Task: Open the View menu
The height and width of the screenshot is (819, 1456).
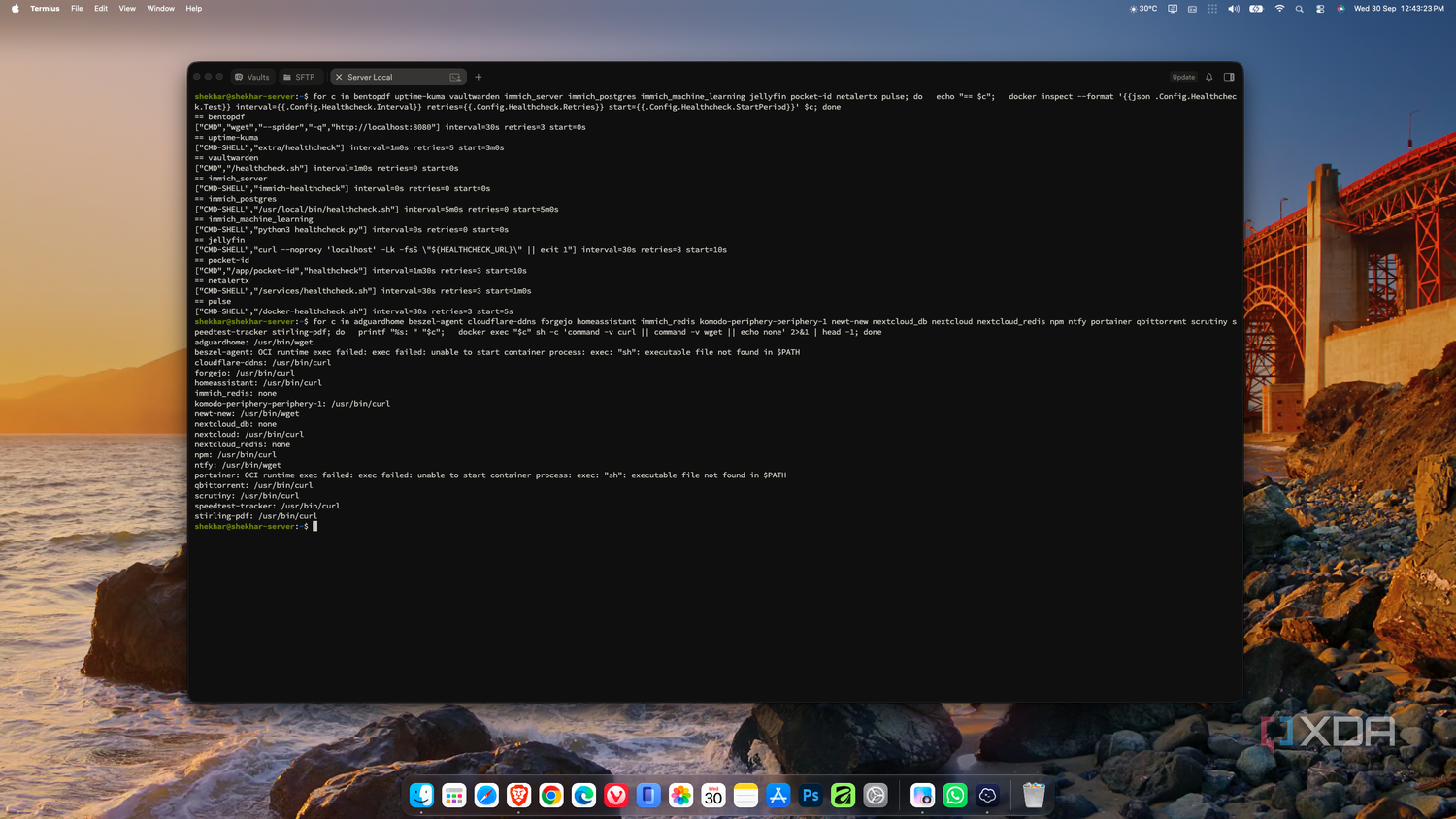Action: point(127,8)
